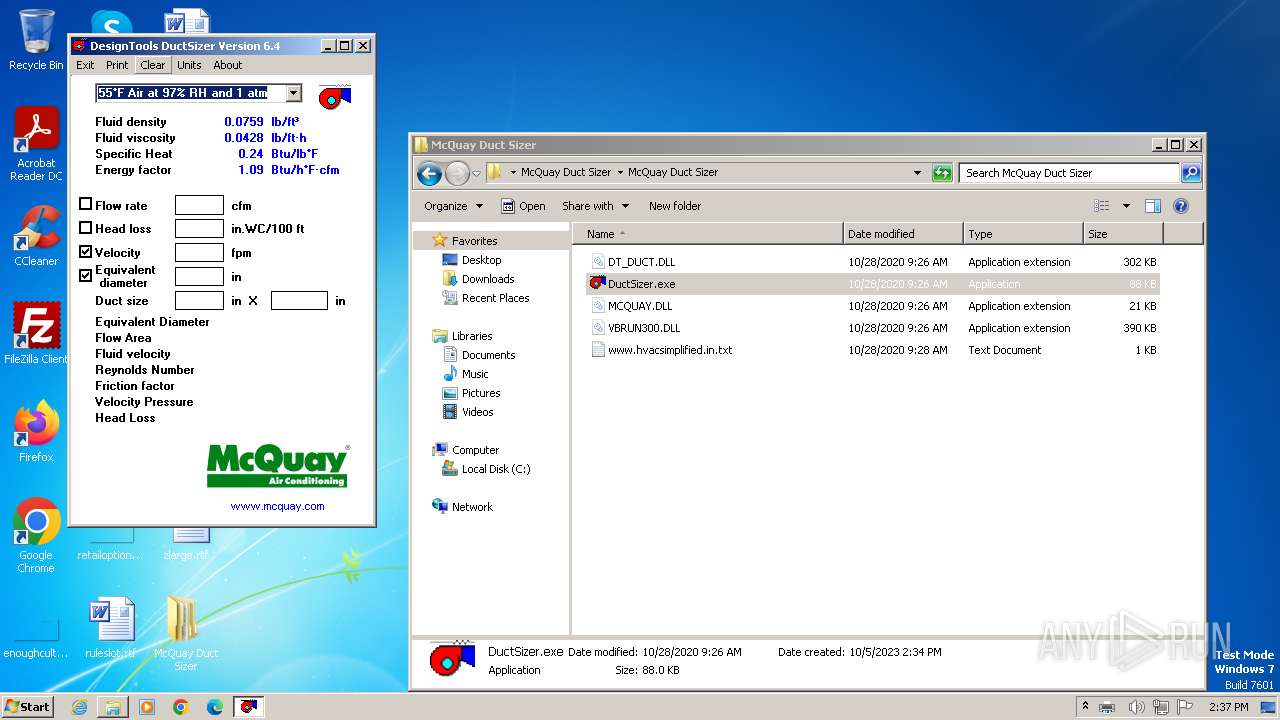
Task: Open Google Chrome from the taskbar
Action: click(x=181, y=707)
